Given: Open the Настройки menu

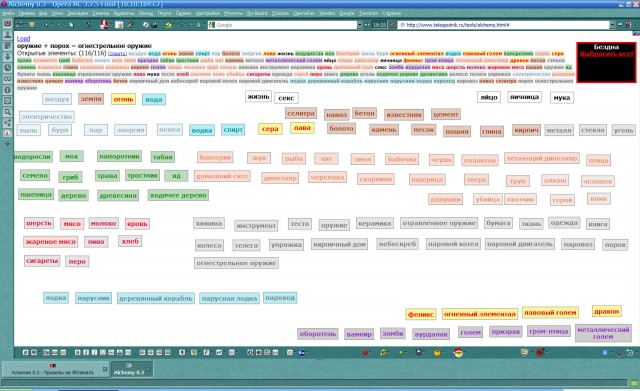Looking at the screenshot, I should (207, 13).
